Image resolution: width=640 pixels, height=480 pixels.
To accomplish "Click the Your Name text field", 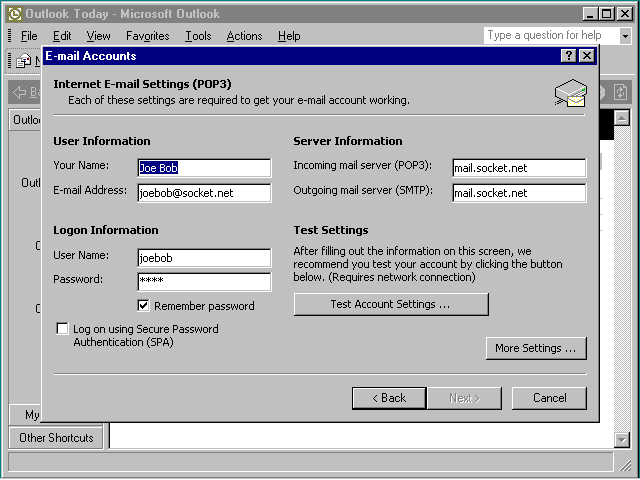I will click(x=203, y=168).
